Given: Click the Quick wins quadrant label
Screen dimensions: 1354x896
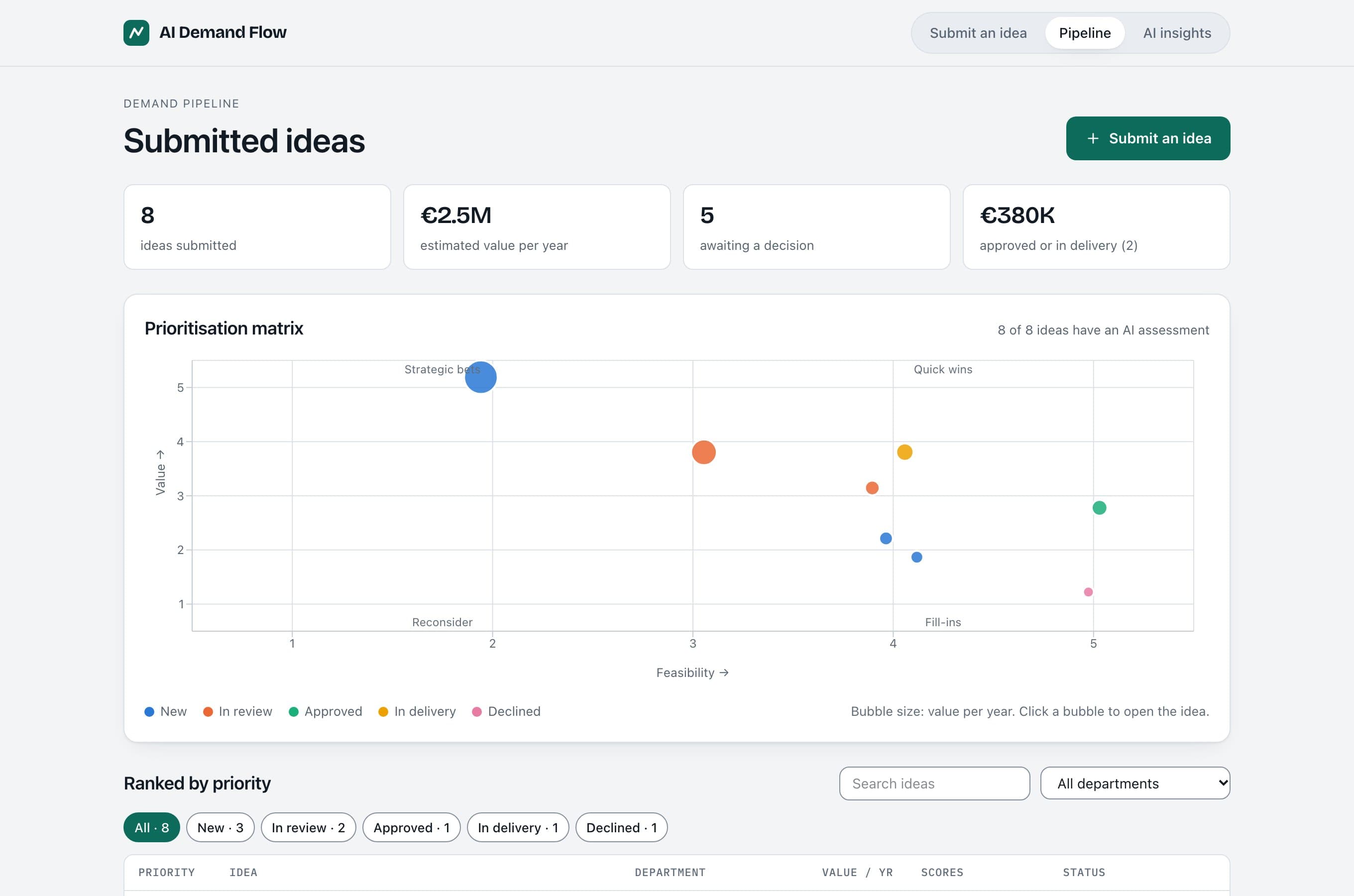Looking at the screenshot, I should 943,370.
